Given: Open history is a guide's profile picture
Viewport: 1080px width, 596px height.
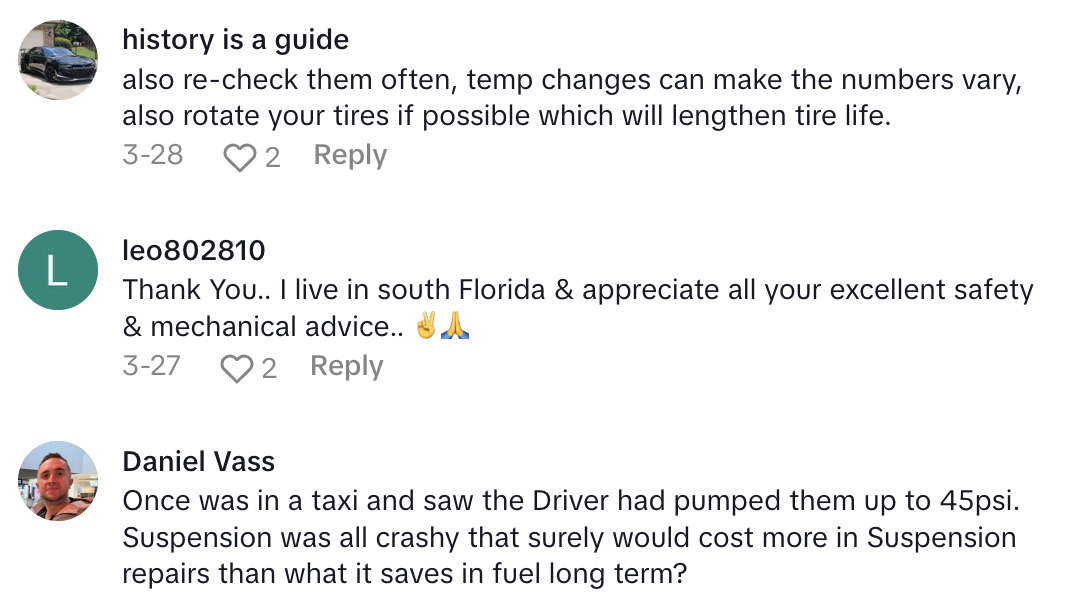Looking at the screenshot, I should click(x=57, y=60).
